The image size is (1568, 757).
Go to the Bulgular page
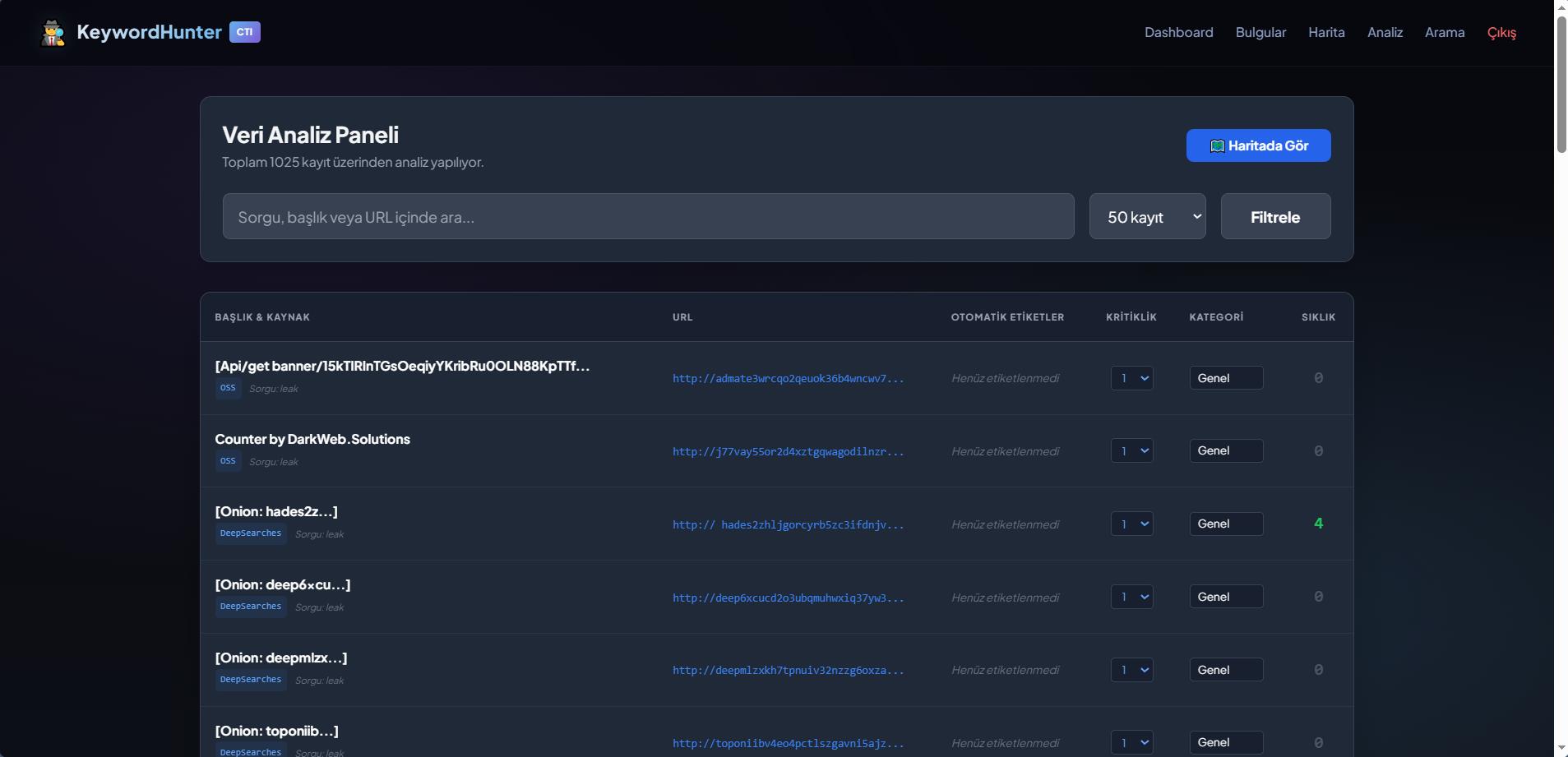(x=1260, y=32)
